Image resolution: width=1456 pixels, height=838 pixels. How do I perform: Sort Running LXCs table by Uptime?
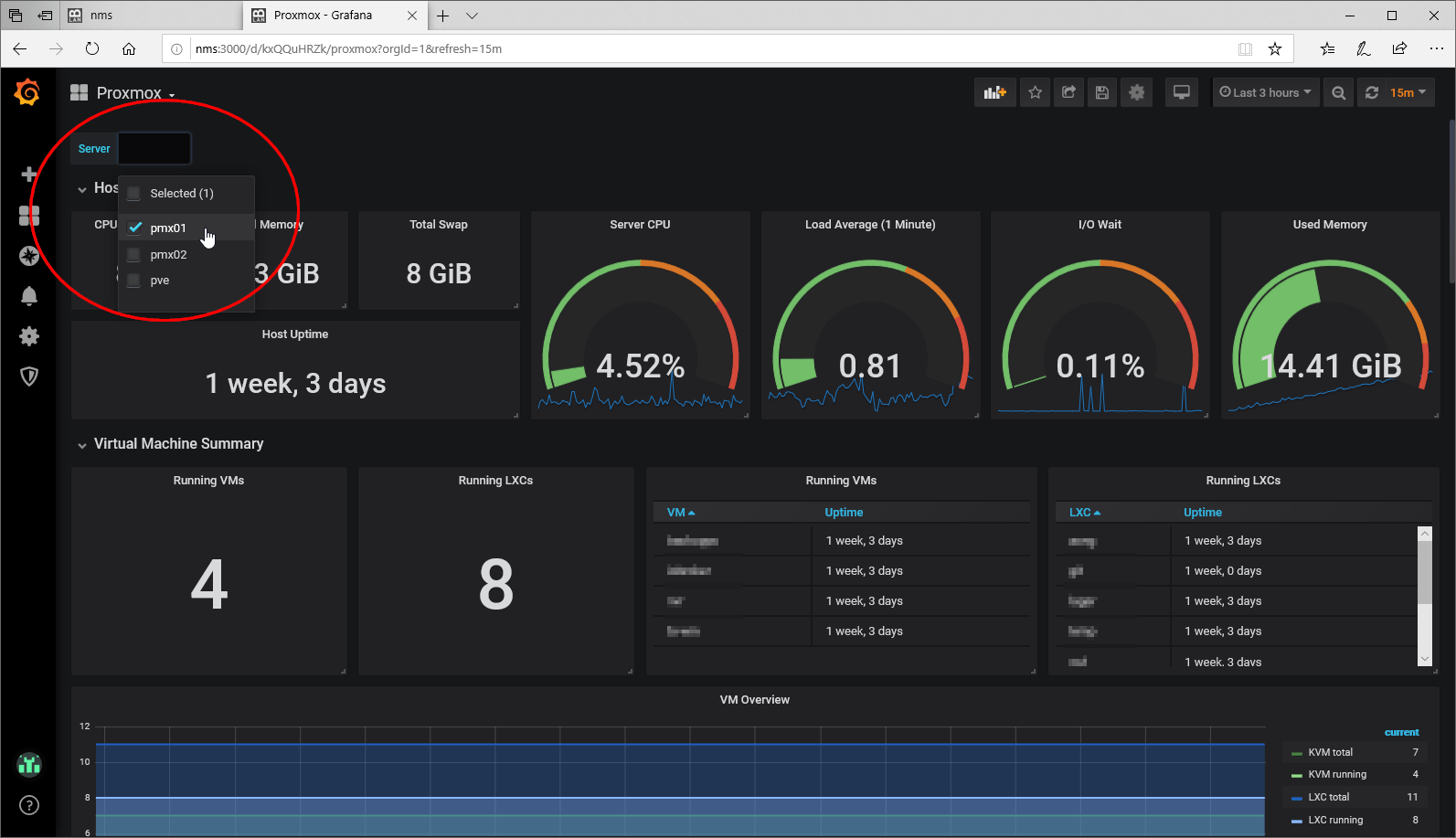pos(1202,513)
